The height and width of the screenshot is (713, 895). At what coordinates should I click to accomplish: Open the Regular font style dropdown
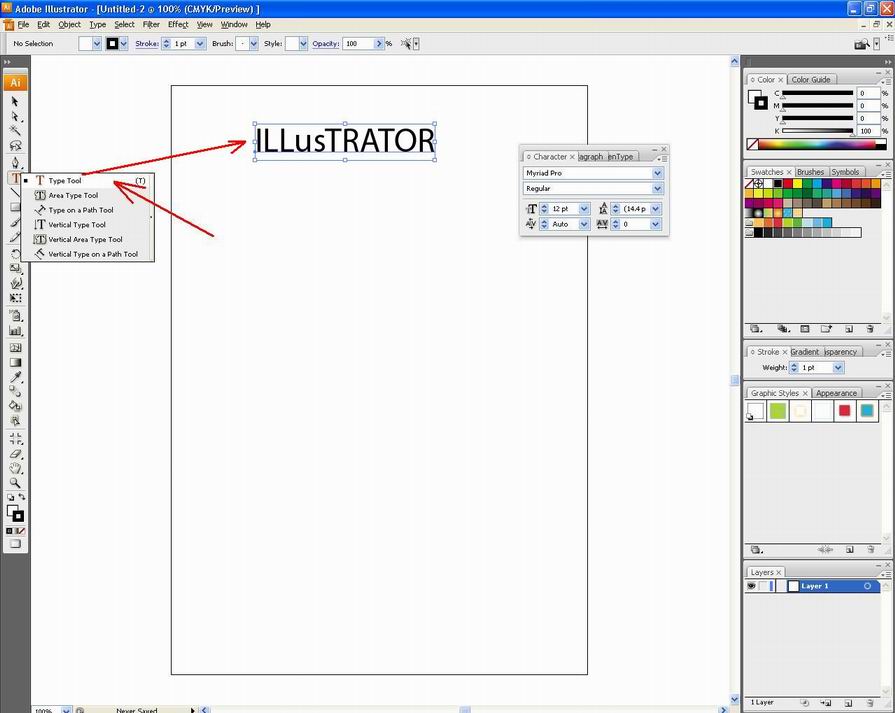point(658,188)
